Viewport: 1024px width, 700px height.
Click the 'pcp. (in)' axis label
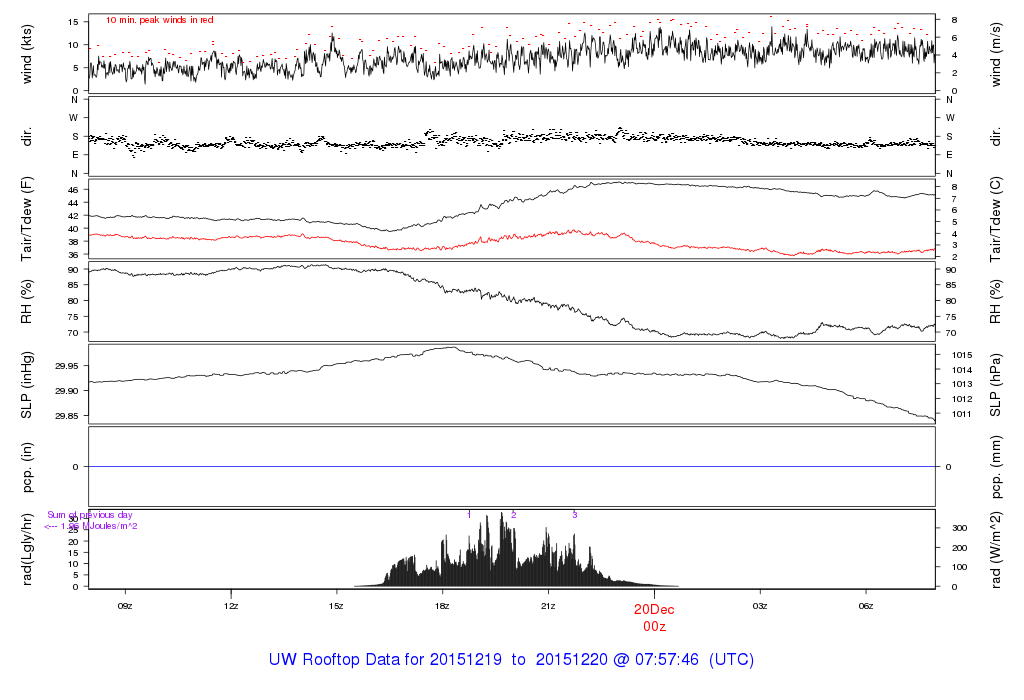[26, 467]
